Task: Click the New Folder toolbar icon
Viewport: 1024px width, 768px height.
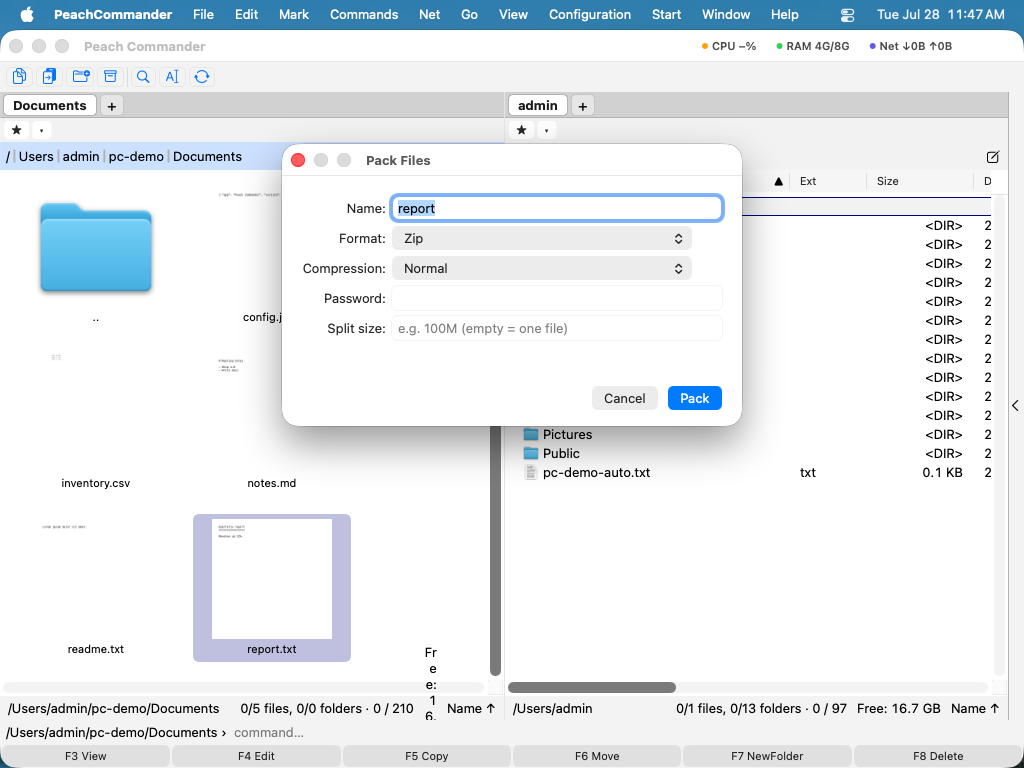Action: [x=81, y=76]
